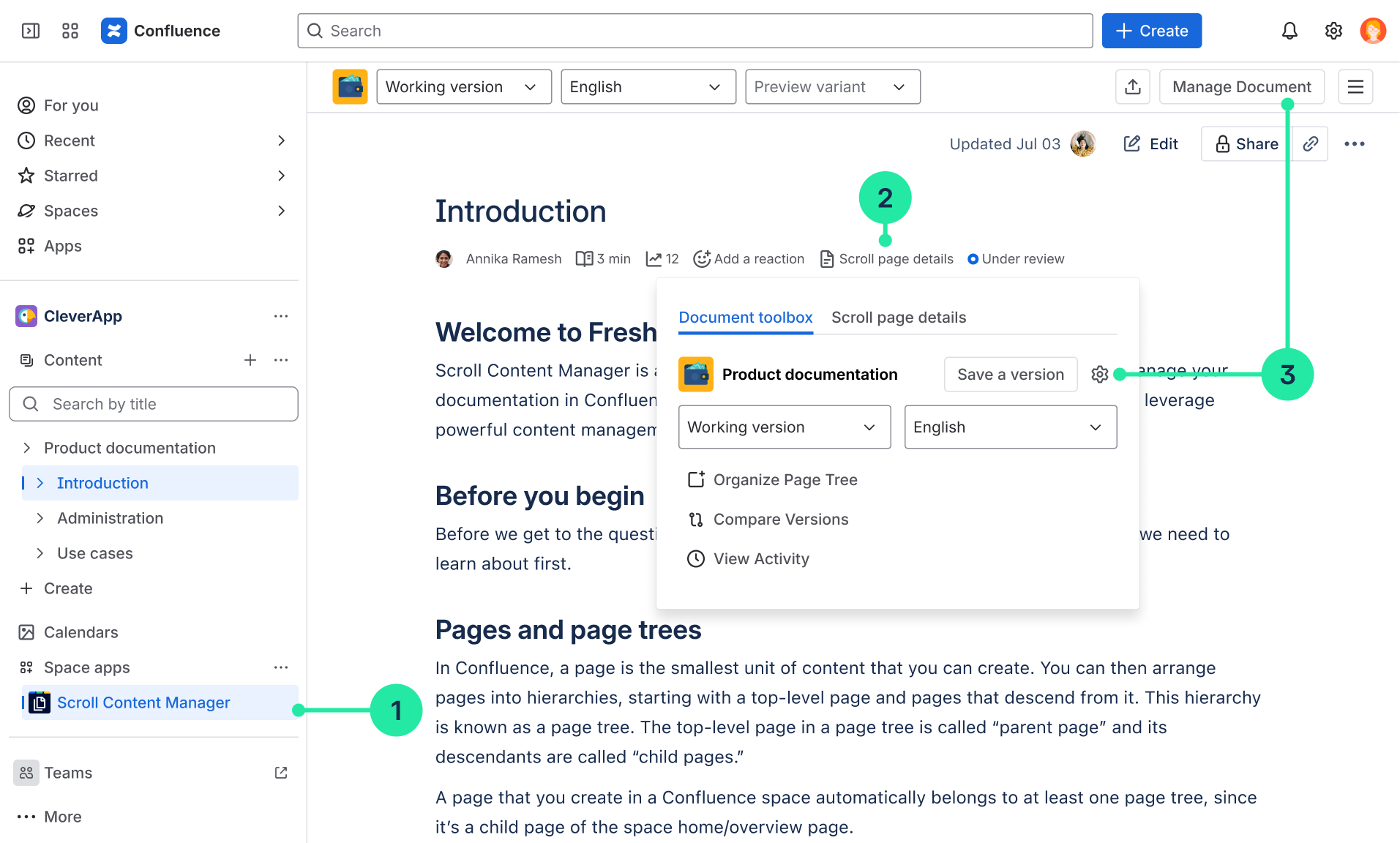Open the English language dropdown in the top toolbar
This screenshot has height=843, width=1400.
point(648,87)
